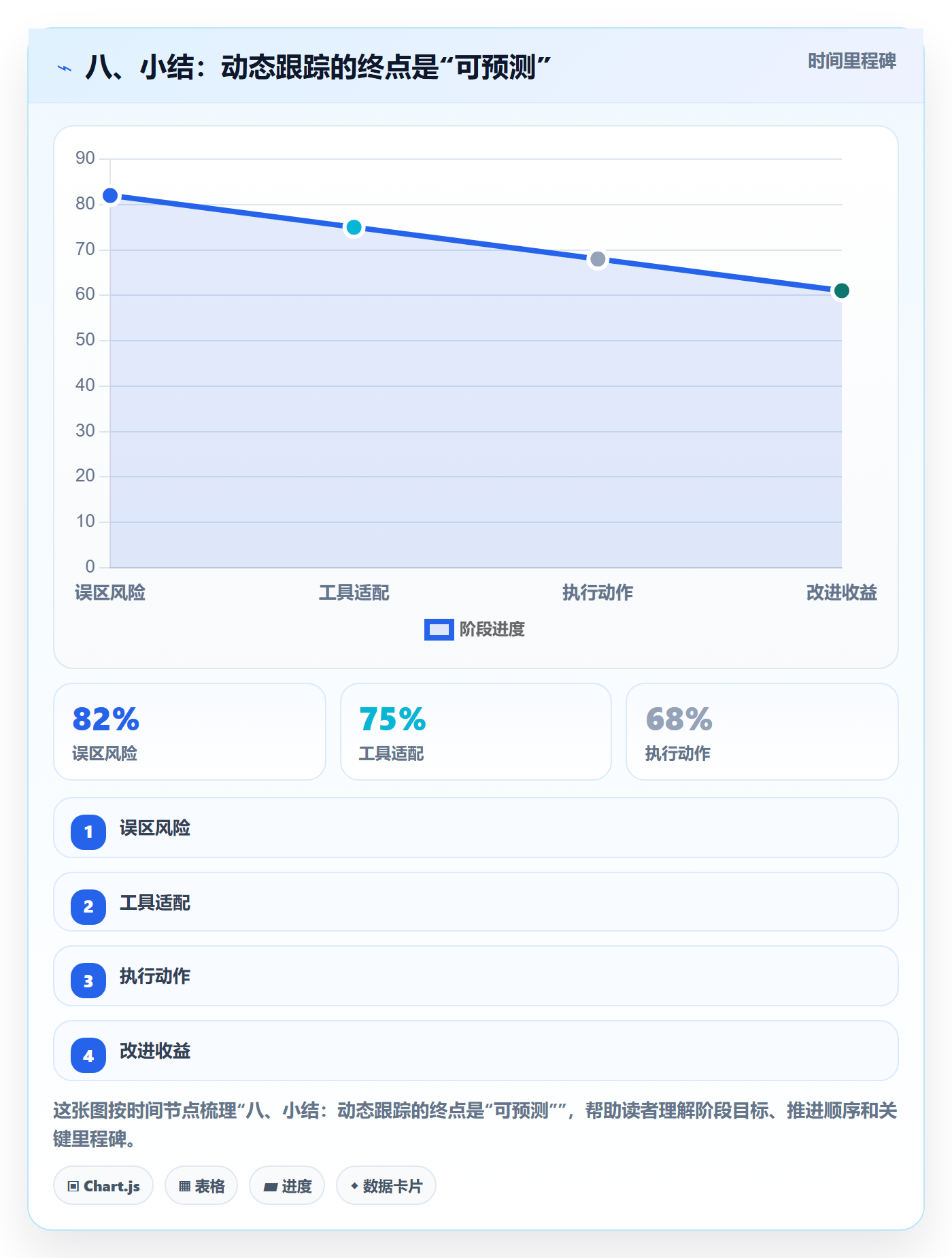Open the 68% 执行动作 stat card
This screenshot has width=952, height=1258.
coord(762,732)
